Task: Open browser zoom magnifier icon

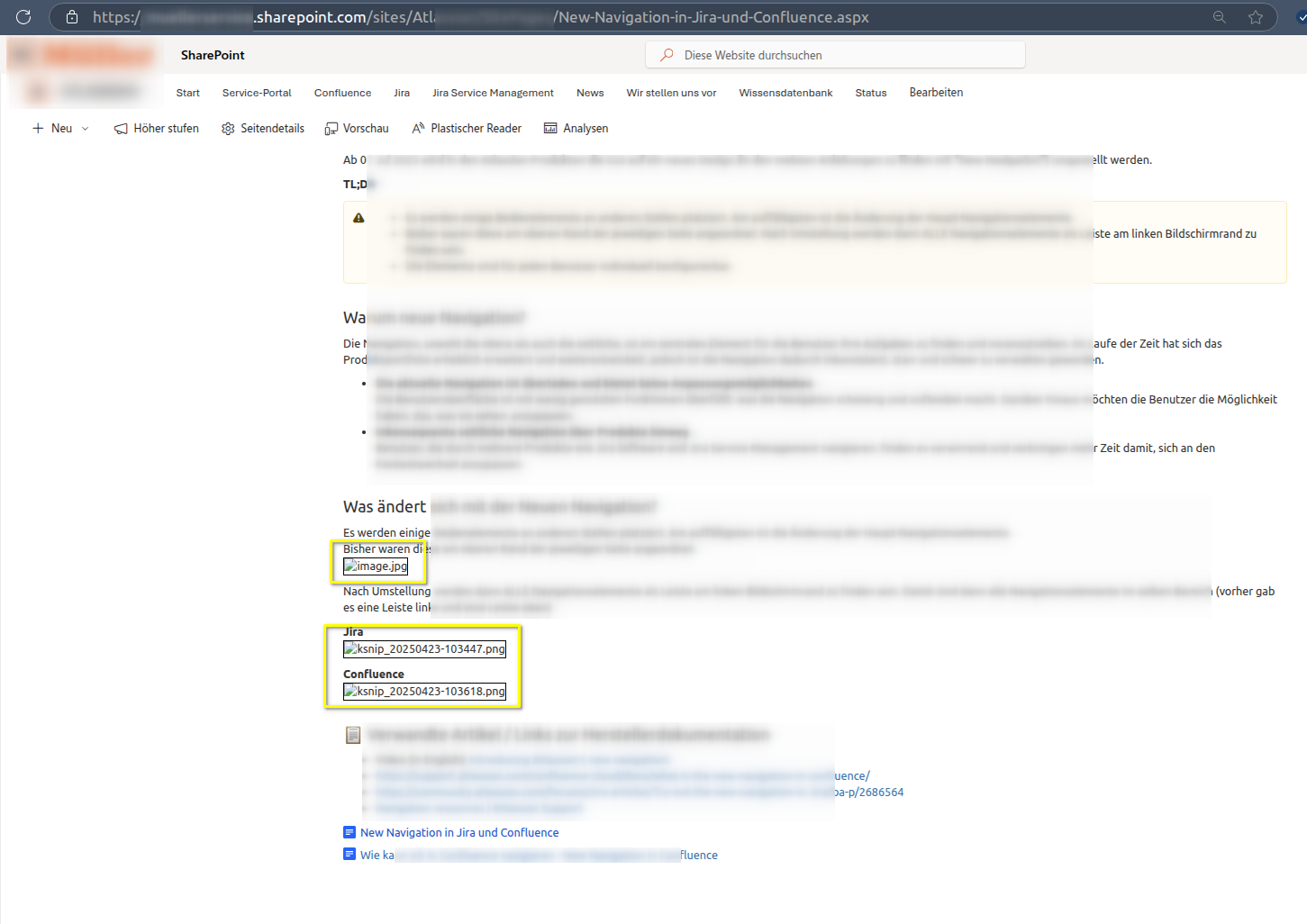Action: (1220, 17)
